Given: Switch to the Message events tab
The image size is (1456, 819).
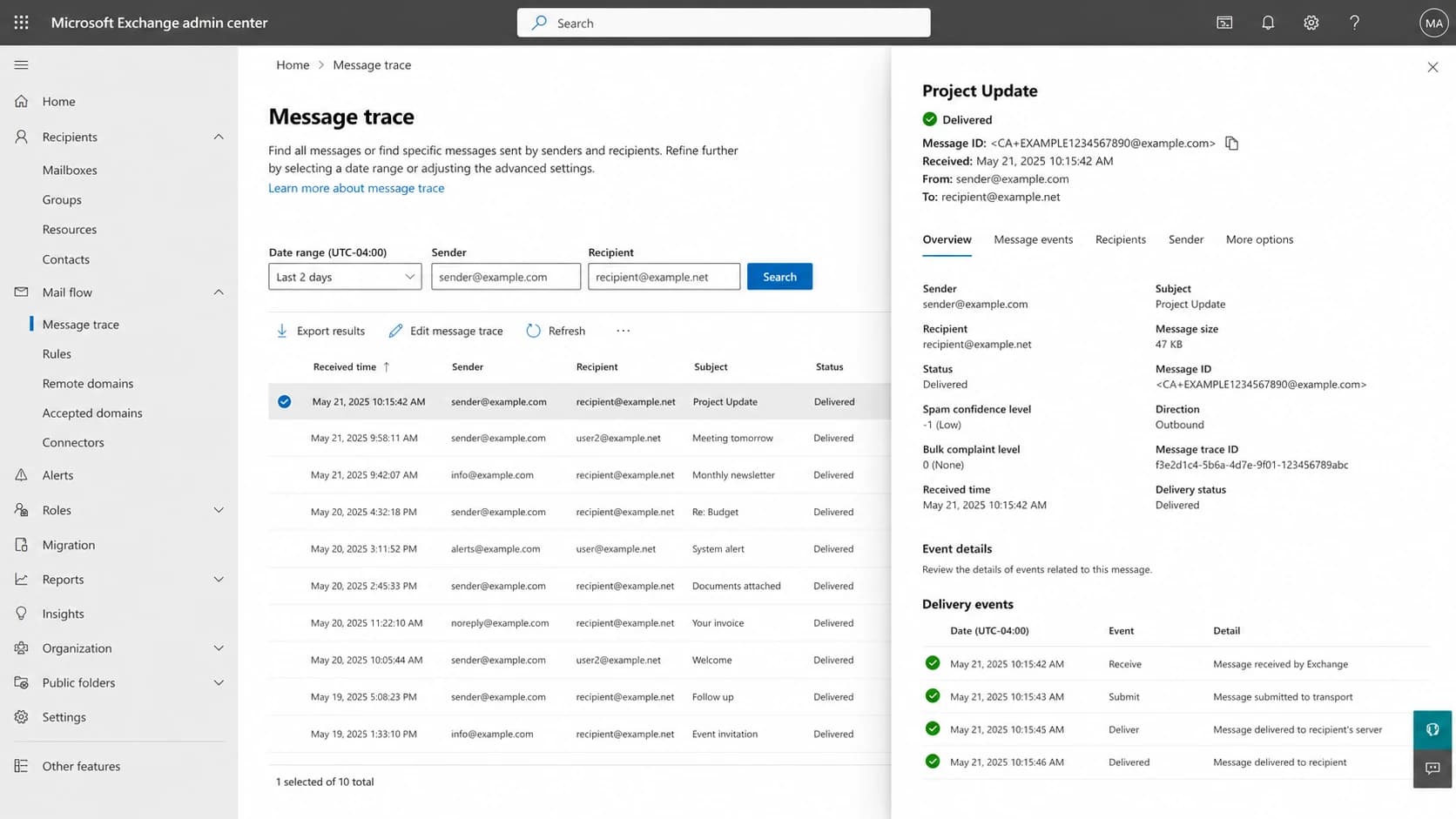Looking at the screenshot, I should point(1033,239).
